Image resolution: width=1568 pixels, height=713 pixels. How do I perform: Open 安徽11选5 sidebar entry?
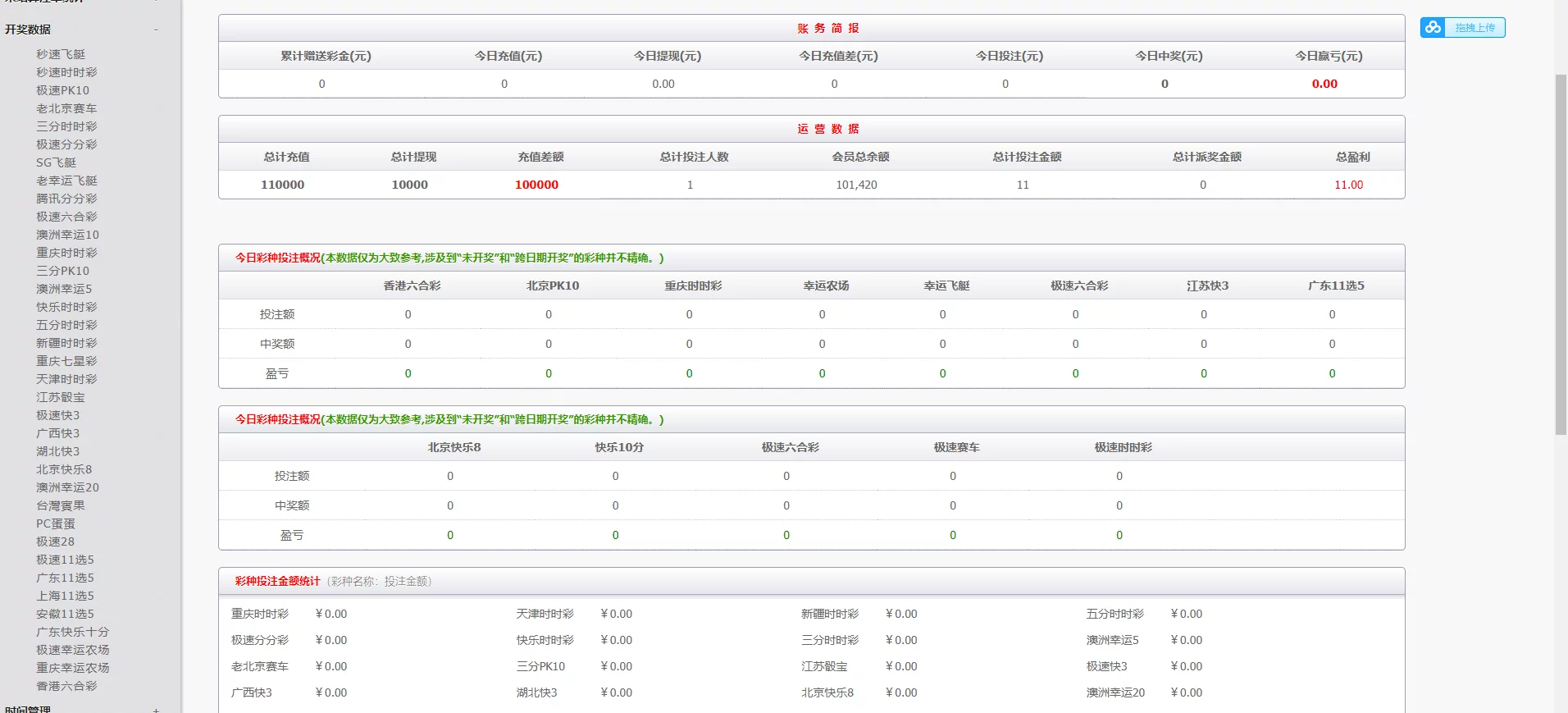pos(65,614)
